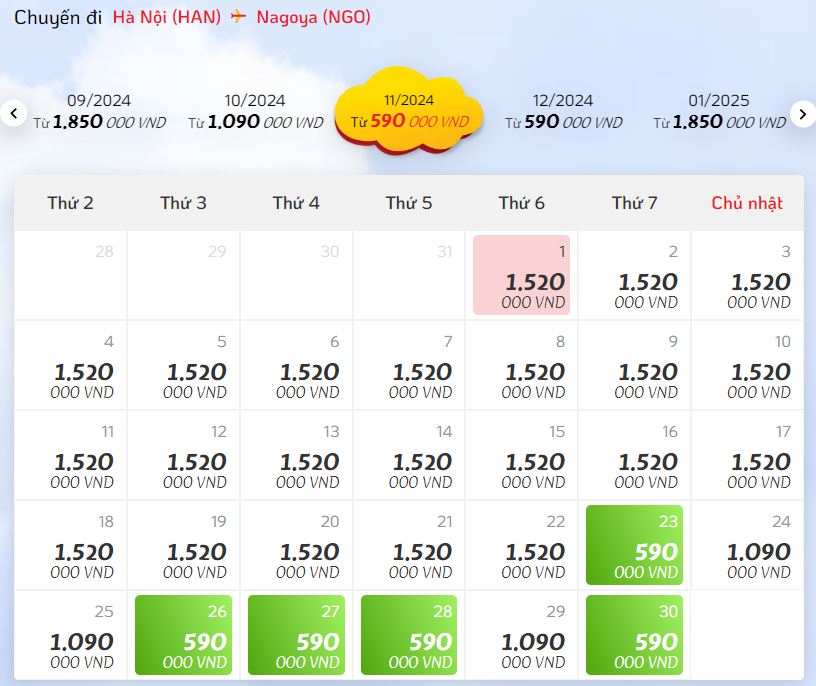Click date 11 in the calendar

point(70,455)
